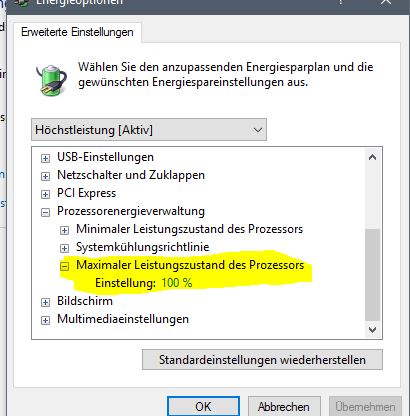The image size is (410, 416).
Task: Click the scrollbar up arrow
Action: pos(372,157)
